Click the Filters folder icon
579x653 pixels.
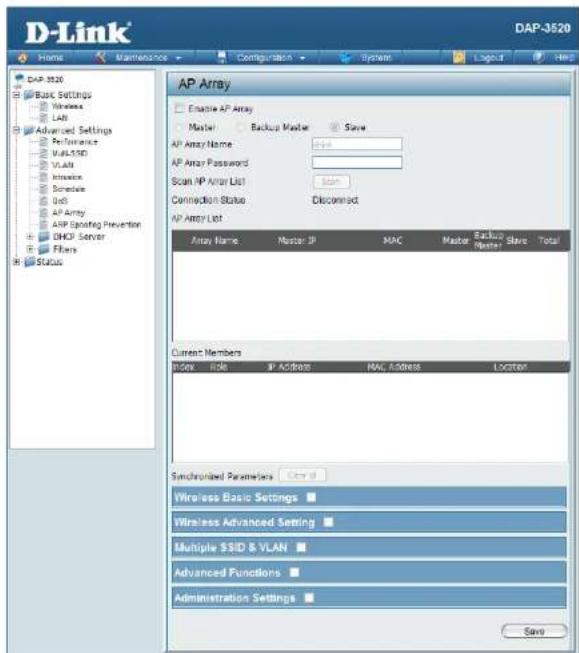pyautogui.click(x=44, y=249)
